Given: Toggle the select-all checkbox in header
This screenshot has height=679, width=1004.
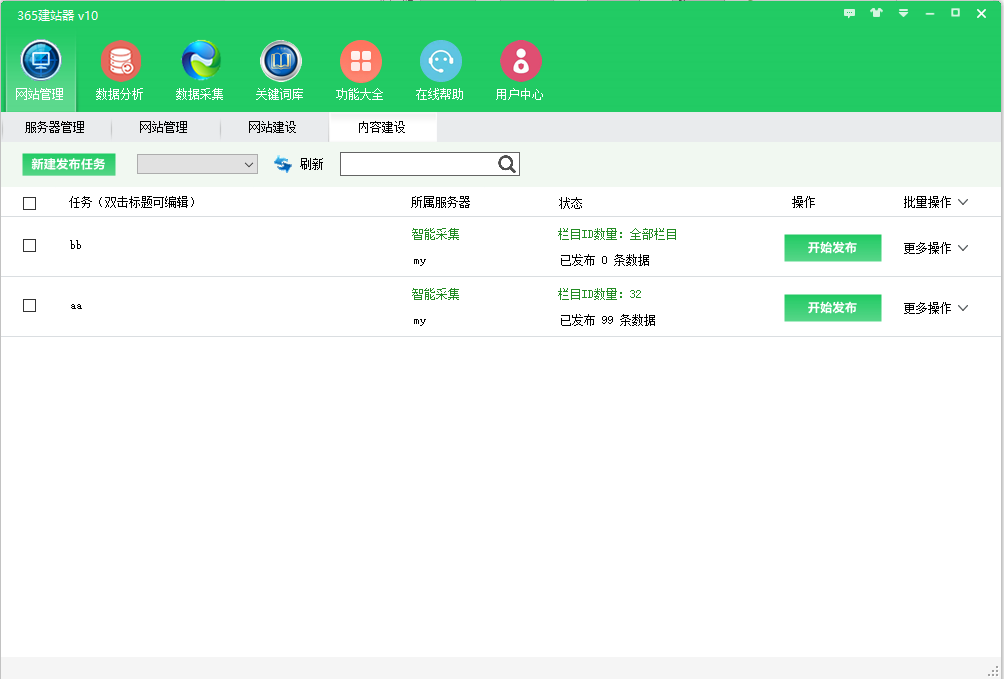Looking at the screenshot, I should (x=29, y=204).
